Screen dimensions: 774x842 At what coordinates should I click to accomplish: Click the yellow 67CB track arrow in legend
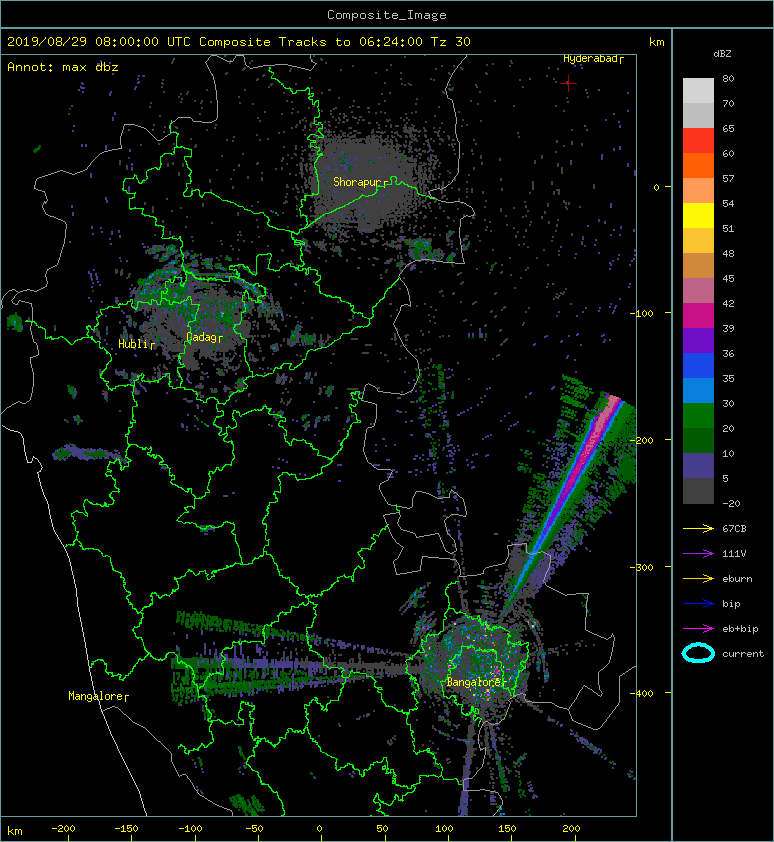pyautogui.click(x=698, y=528)
